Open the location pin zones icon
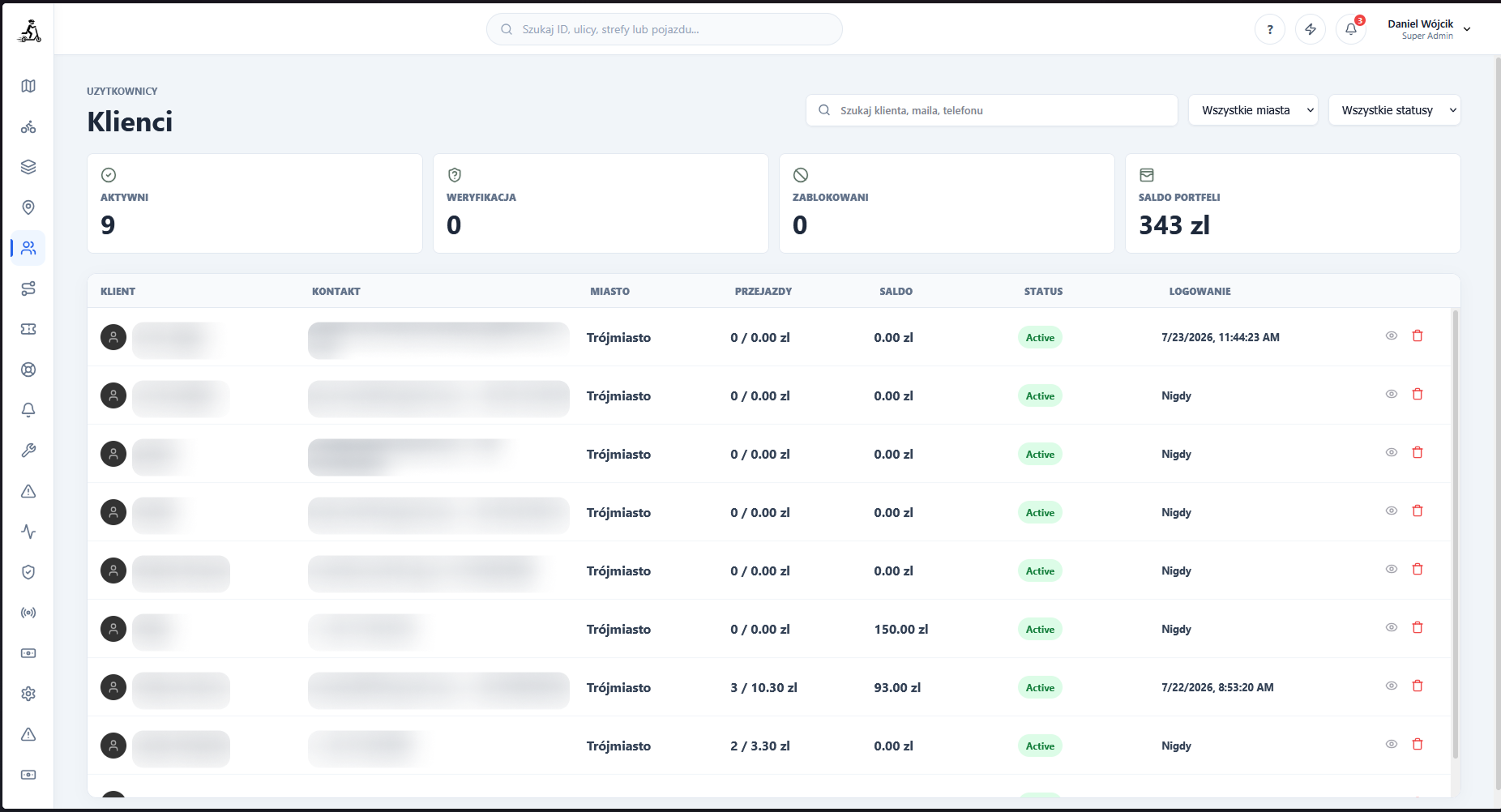 click(x=28, y=207)
